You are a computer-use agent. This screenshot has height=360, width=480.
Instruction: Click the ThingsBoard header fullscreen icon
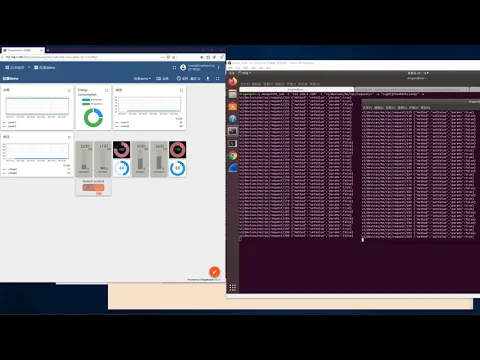[174, 68]
